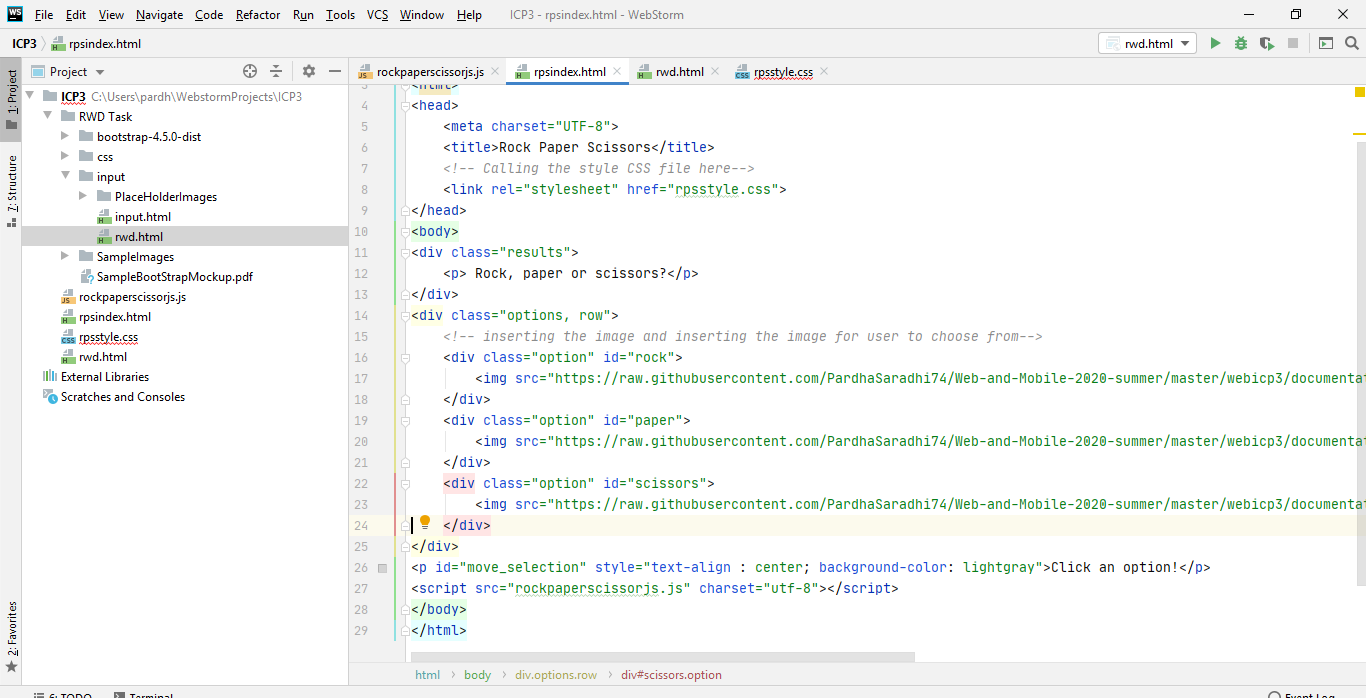The height and width of the screenshot is (698, 1366).
Task: Click 'html' in the bottom breadcrumb
Action: (x=427, y=675)
